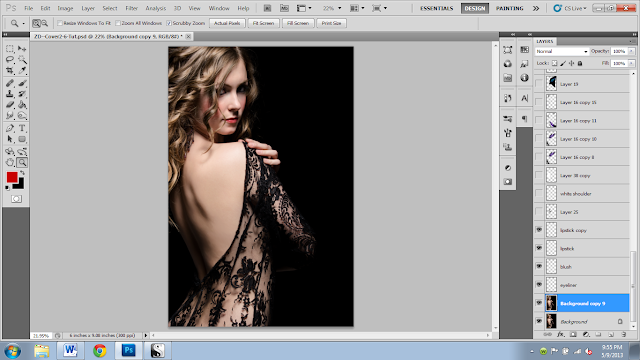Select the Horizontal Type tool

click(x=22, y=128)
